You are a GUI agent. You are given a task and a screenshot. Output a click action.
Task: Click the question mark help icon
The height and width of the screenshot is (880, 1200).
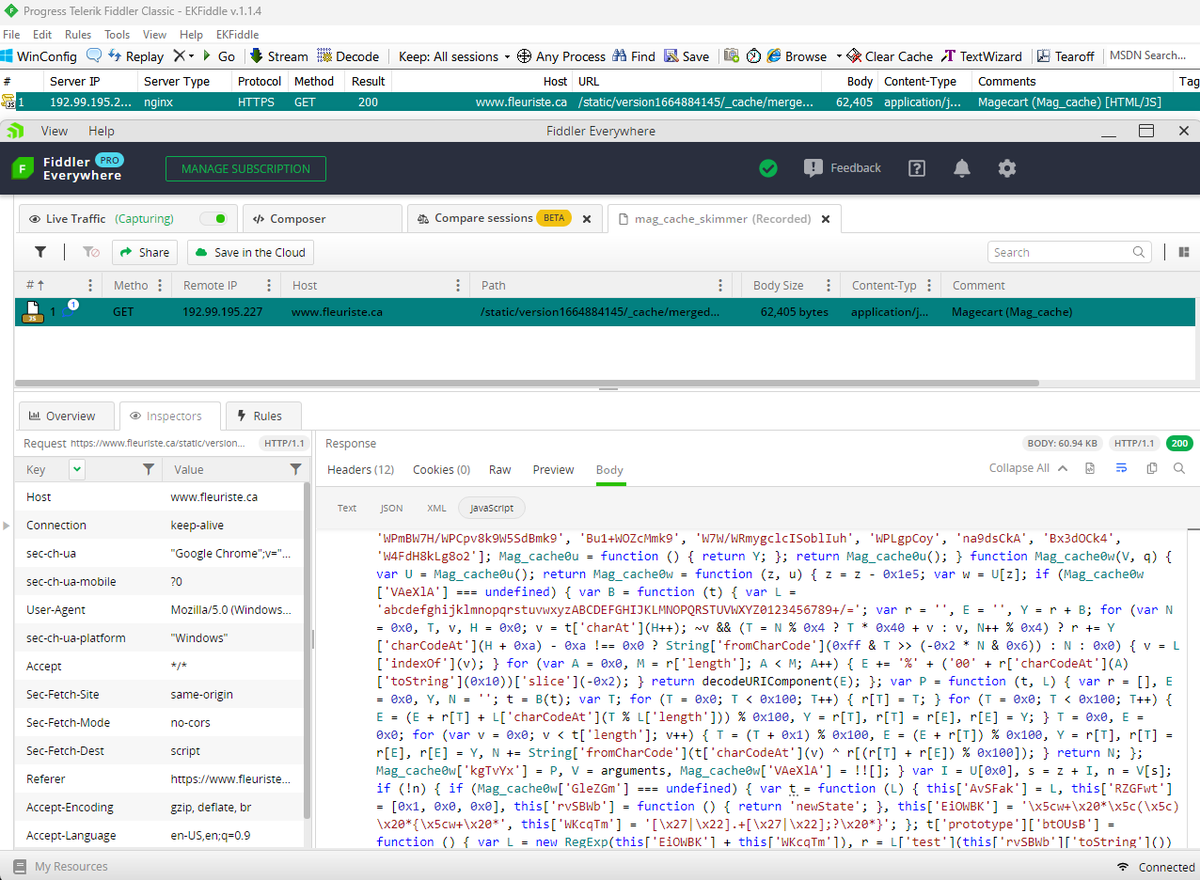tap(916, 168)
